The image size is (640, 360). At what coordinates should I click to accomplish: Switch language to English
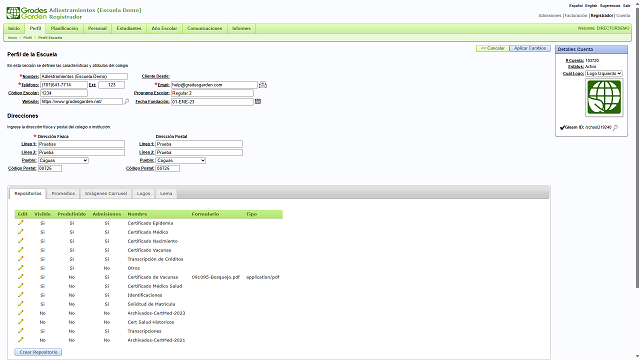point(591,6)
